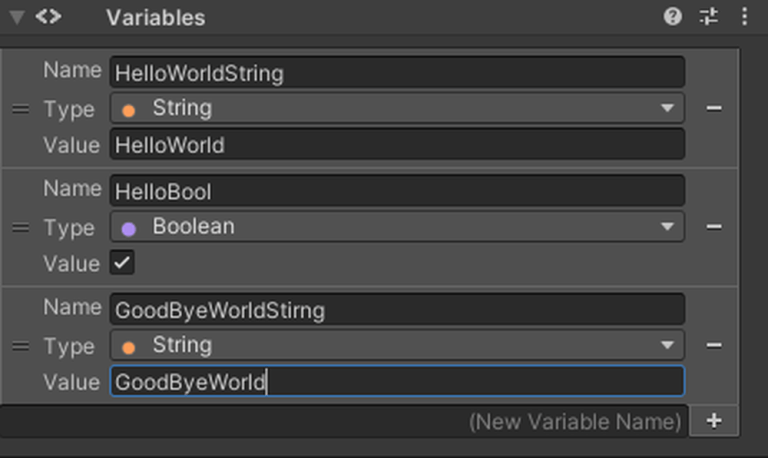Click the HelloBool Name field
768x458 pixels.
pos(397,191)
